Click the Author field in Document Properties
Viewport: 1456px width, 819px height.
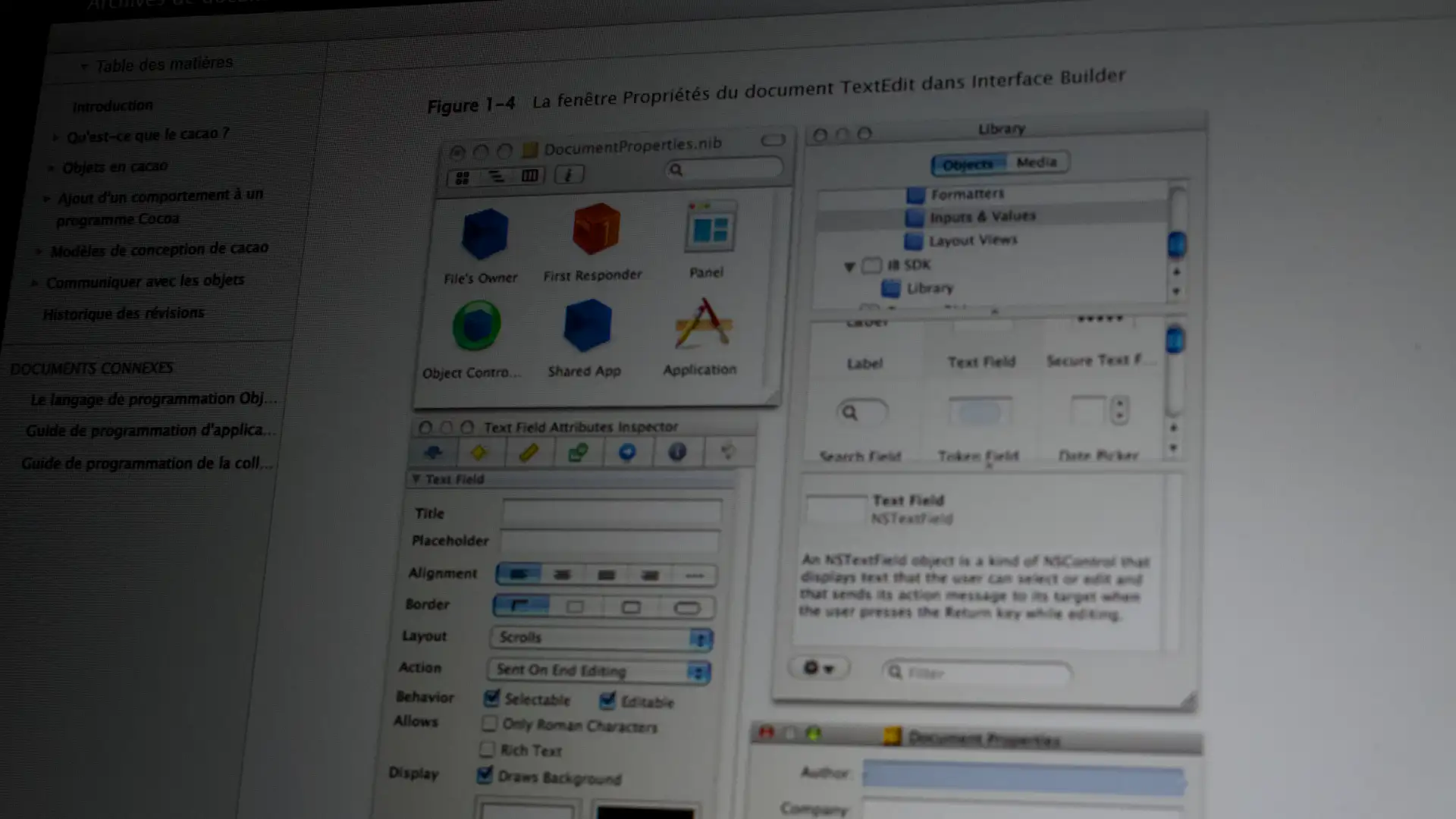[1024, 779]
